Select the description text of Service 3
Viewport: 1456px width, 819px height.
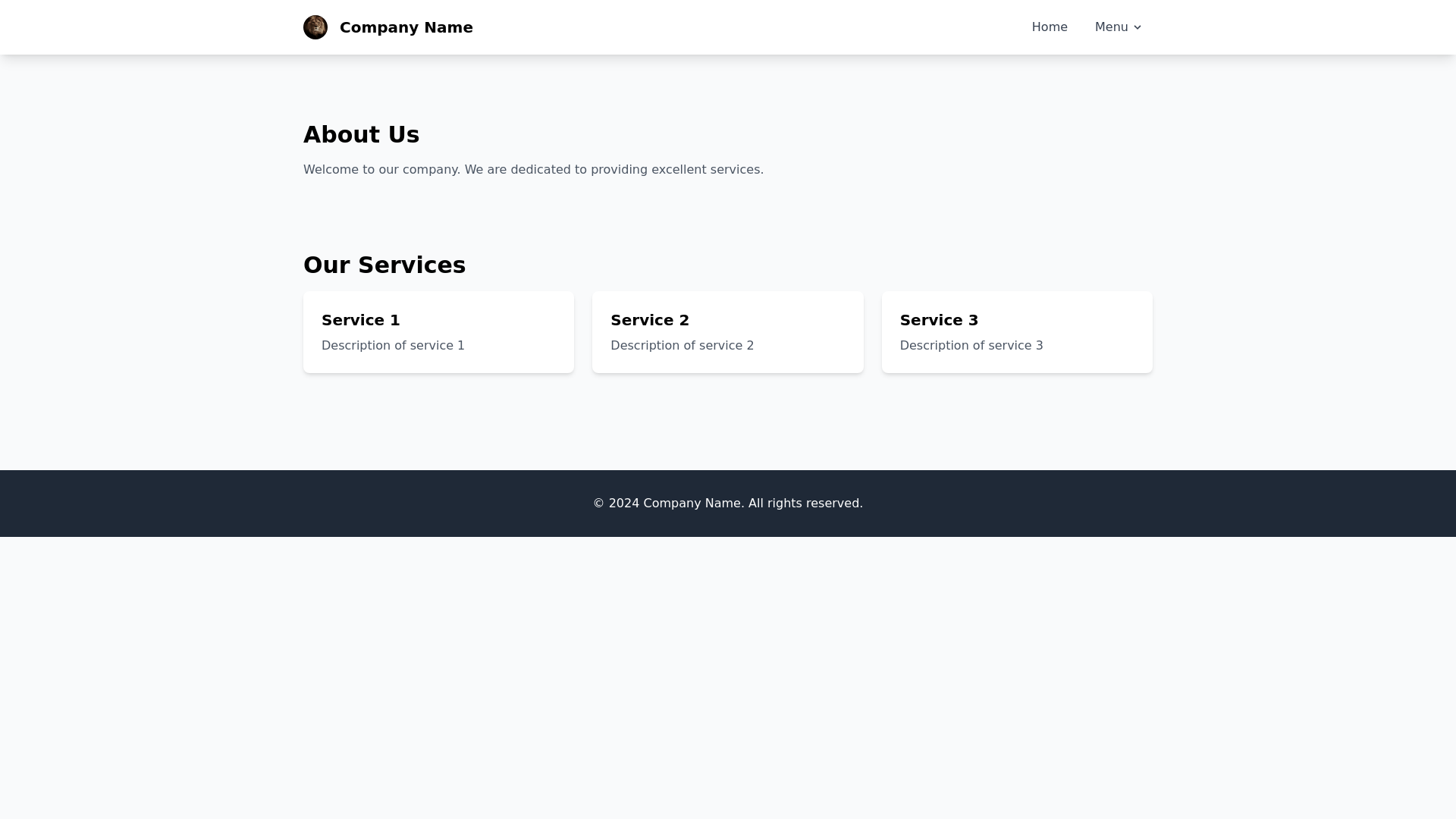[971, 345]
